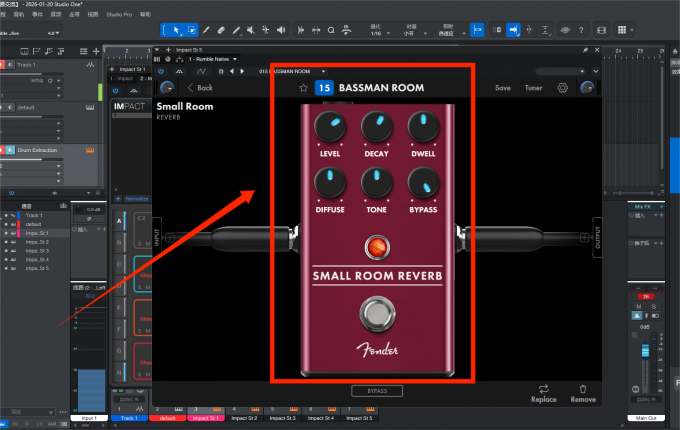The height and width of the screenshot is (430, 680).
Task: Expand the plugin header chevron at right
Action: [x=596, y=71]
